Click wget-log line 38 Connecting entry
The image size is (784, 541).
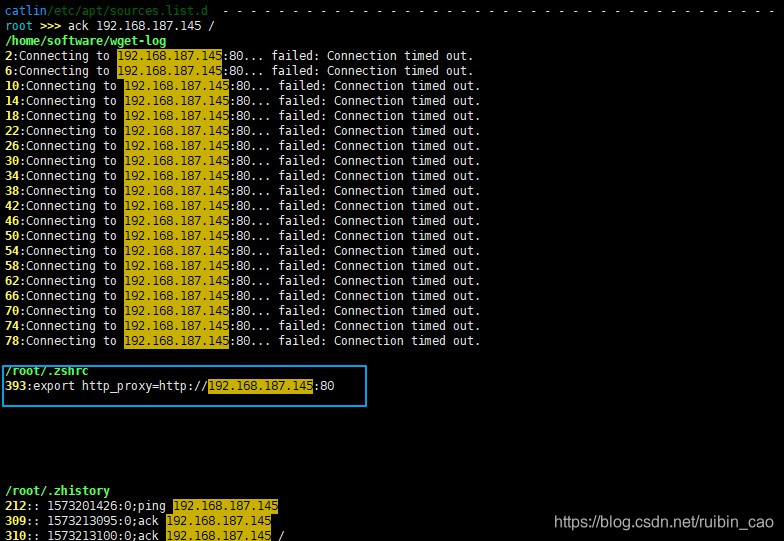pos(242,190)
